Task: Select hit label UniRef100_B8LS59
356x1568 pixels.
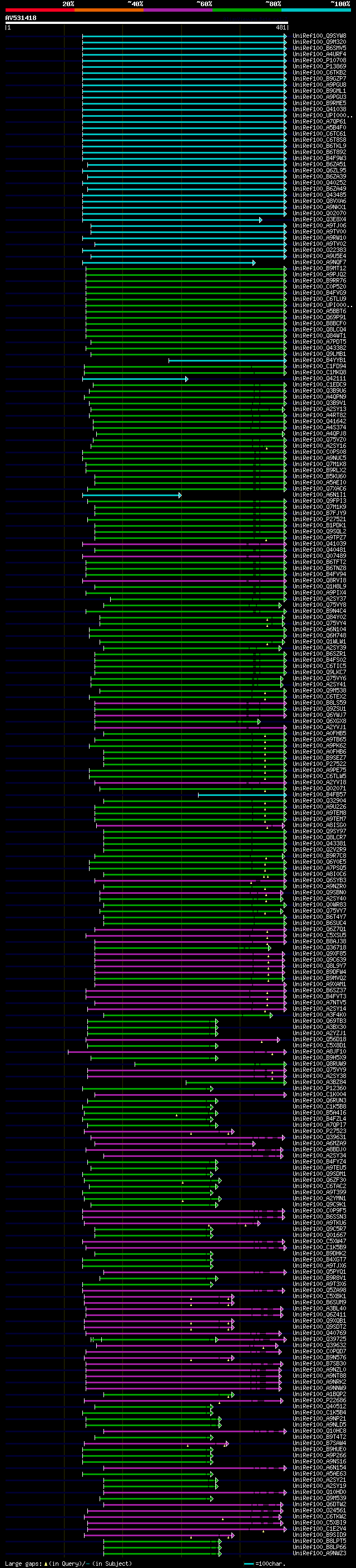Action: coord(319,703)
